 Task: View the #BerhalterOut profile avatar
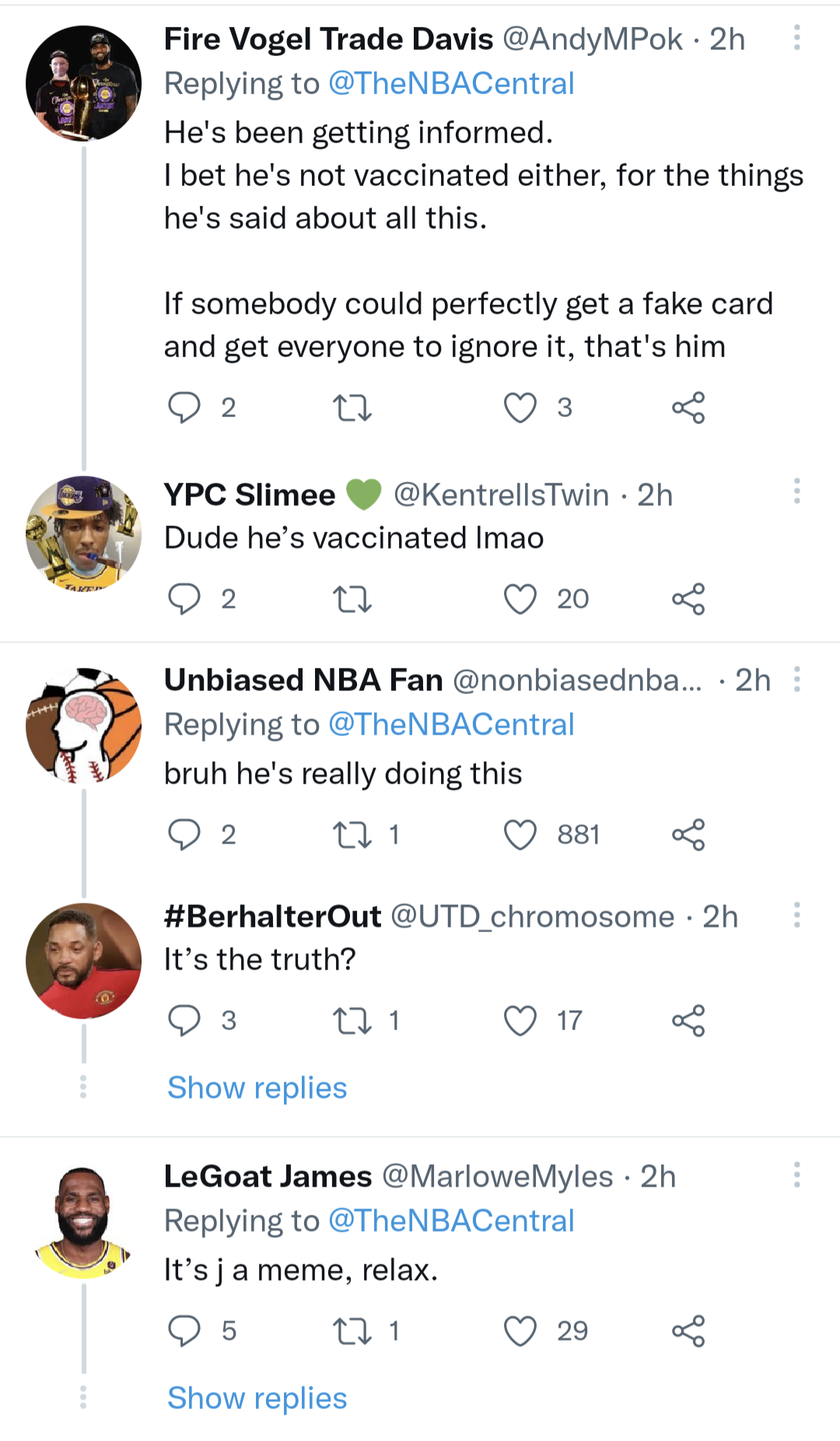point(83,961)
